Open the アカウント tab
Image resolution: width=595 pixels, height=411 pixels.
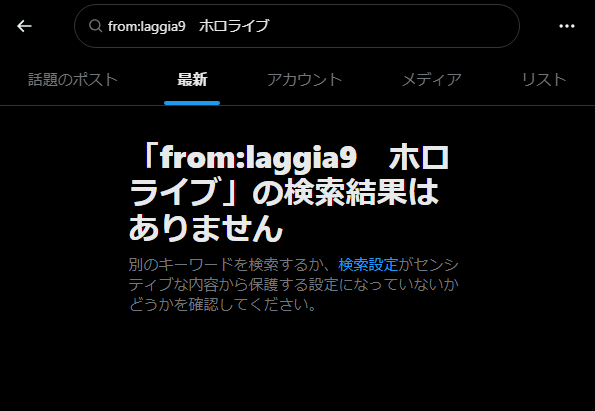[304, 80]
